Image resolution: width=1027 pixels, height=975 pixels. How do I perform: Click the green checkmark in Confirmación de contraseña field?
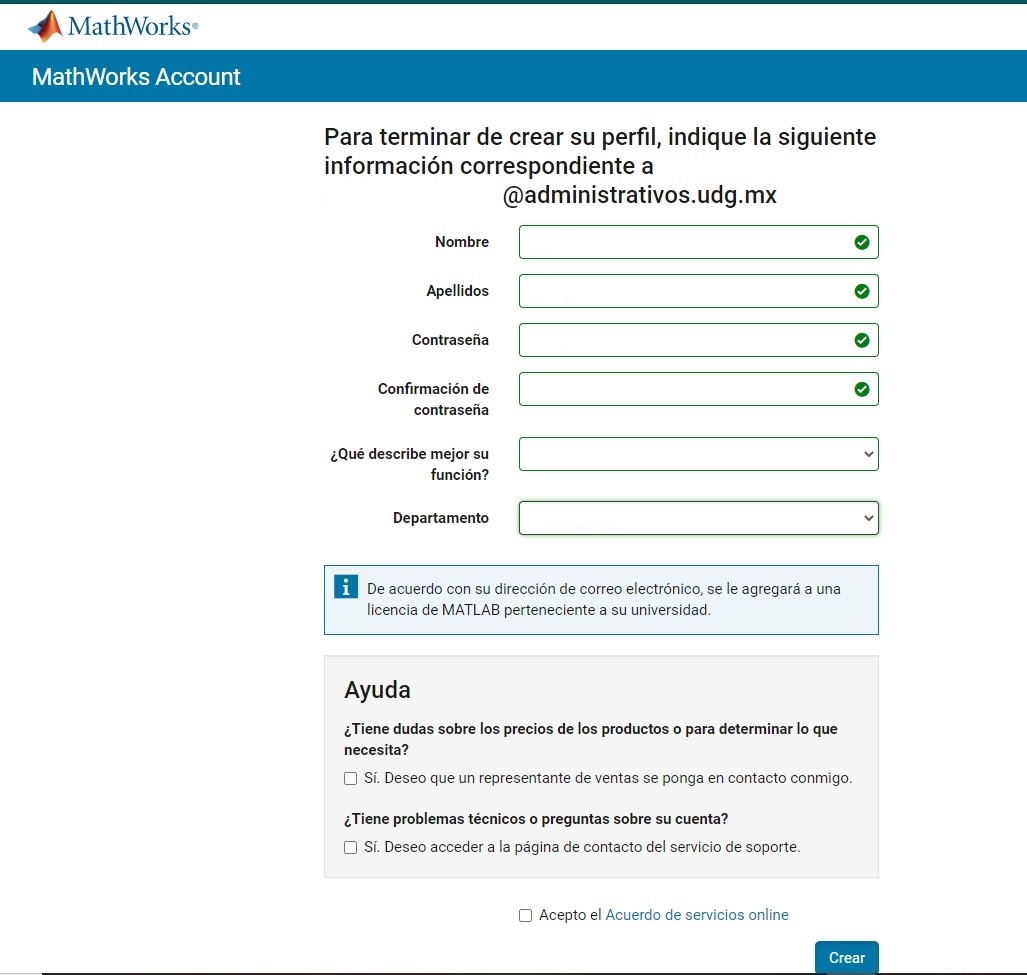pos(861,389)
